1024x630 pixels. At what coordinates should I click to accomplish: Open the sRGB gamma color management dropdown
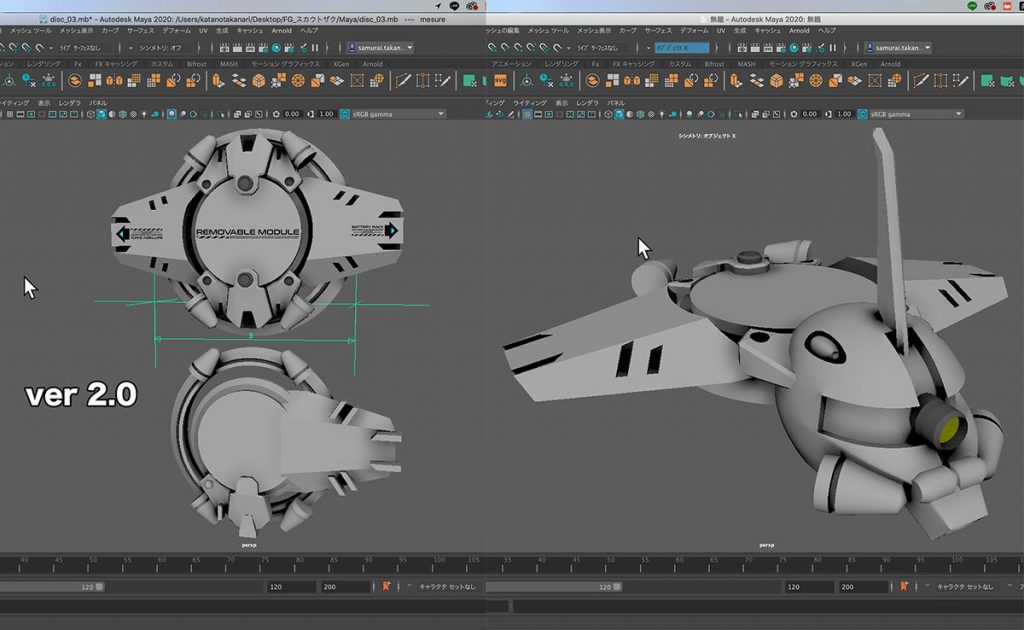pos(400,113)
